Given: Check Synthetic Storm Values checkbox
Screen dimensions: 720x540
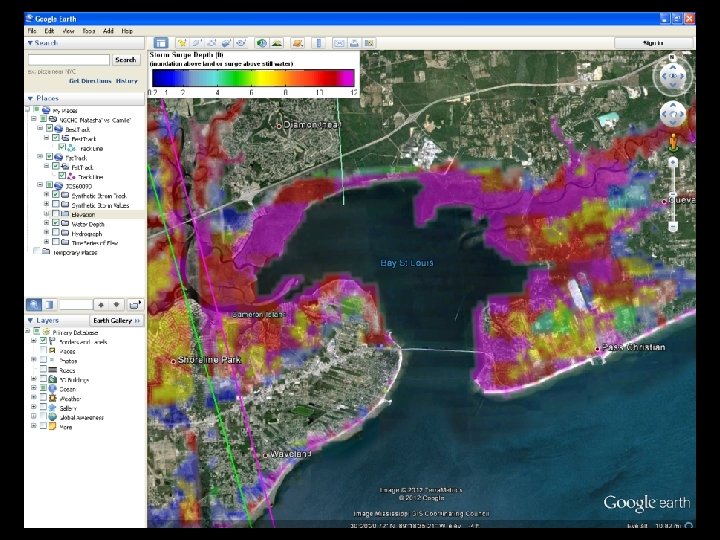Looking at the screenshot, I should [x=56, y=205].
